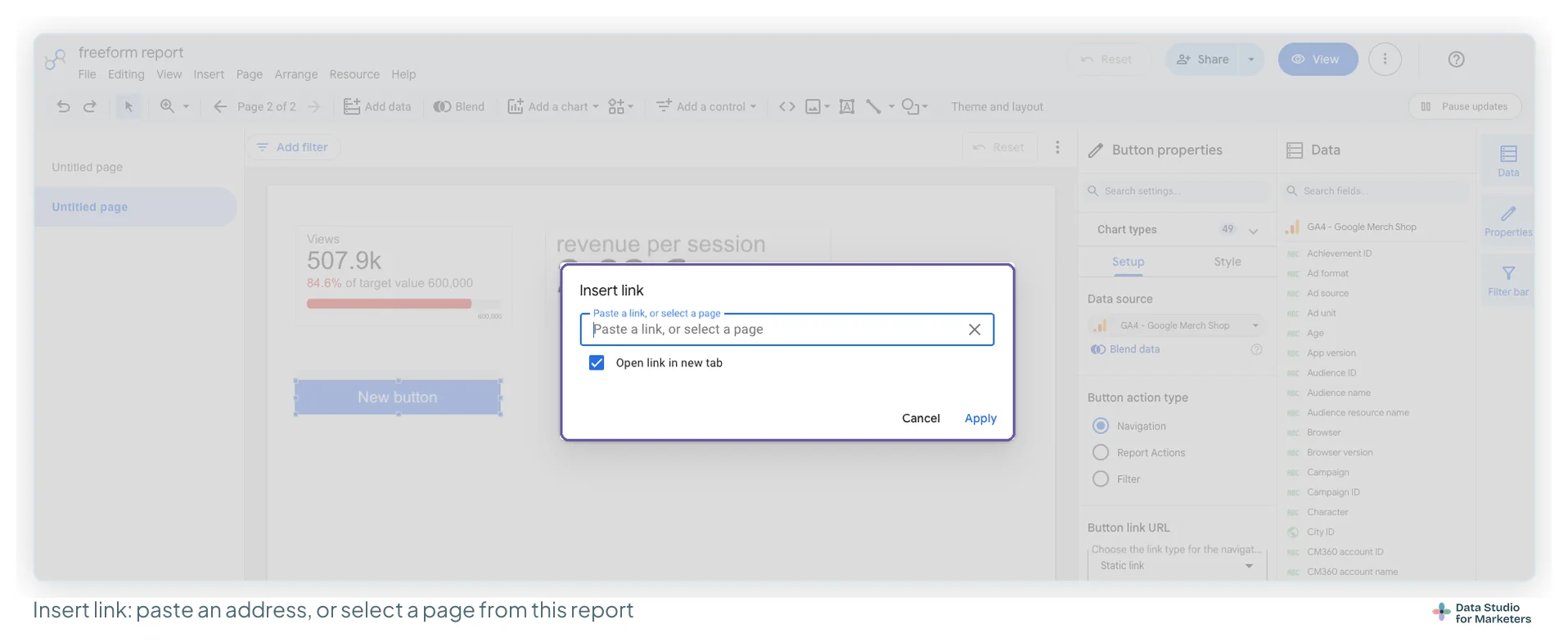Click the Views target progress bar
The height and width of the screenshot is (642, 1568).
tap(403, 303)
